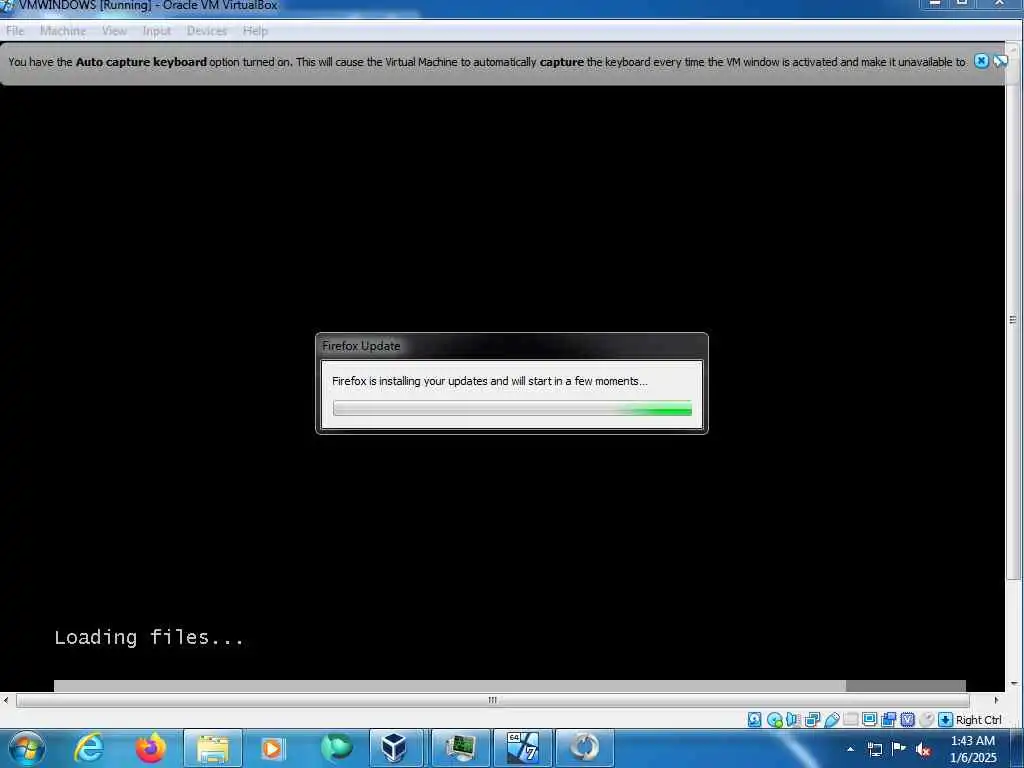Click the audio speaker status icon
Image resolution: width=1024 pixels, height=768 pixels.
click(x=793, y=720)
